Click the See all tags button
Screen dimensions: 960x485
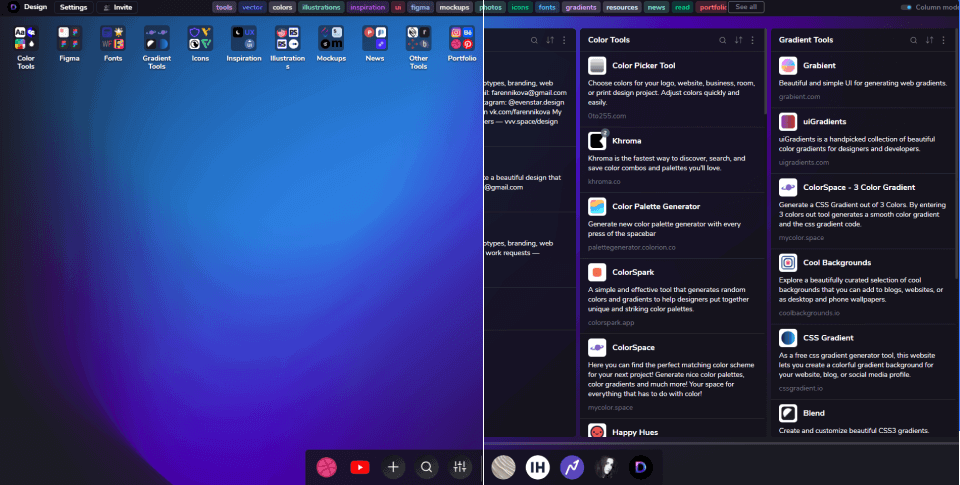pos(746,7)
